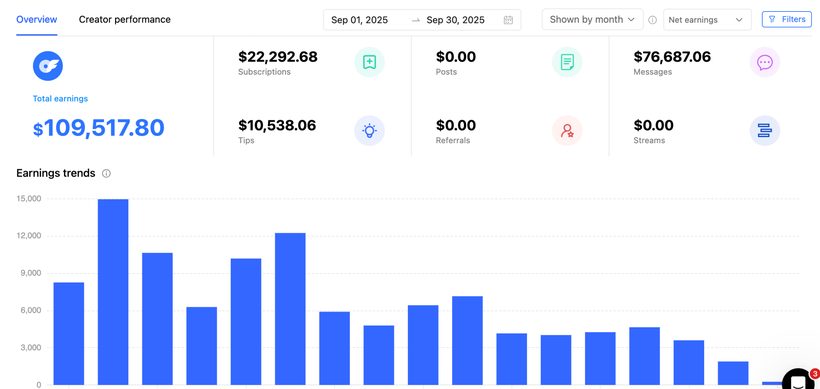The height and width of the screenshot is (389, 820).
Task: Click the red notification badge showing 3
Action: (x=815, y=374)
